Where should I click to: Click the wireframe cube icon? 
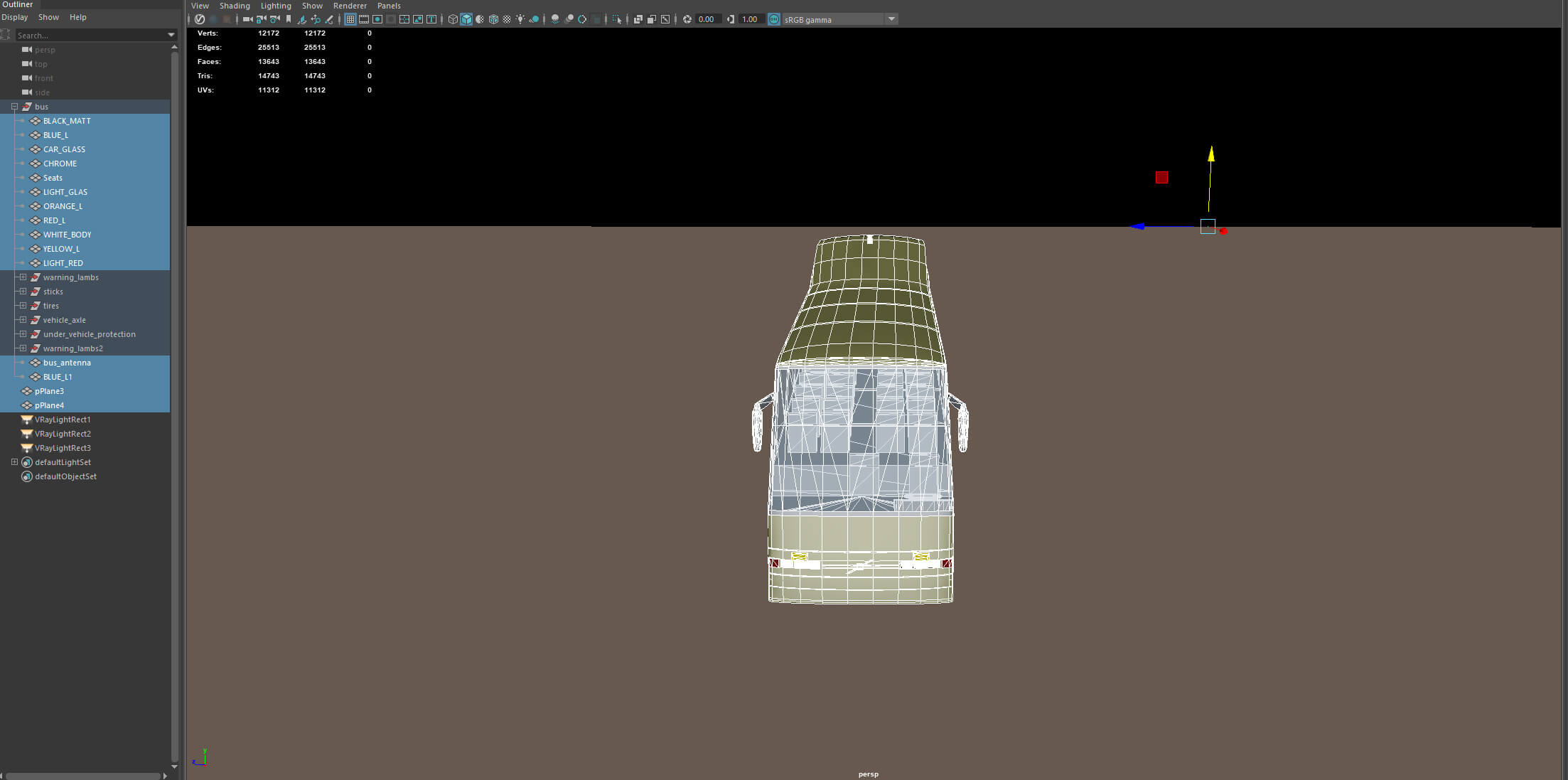coord(453,19)
